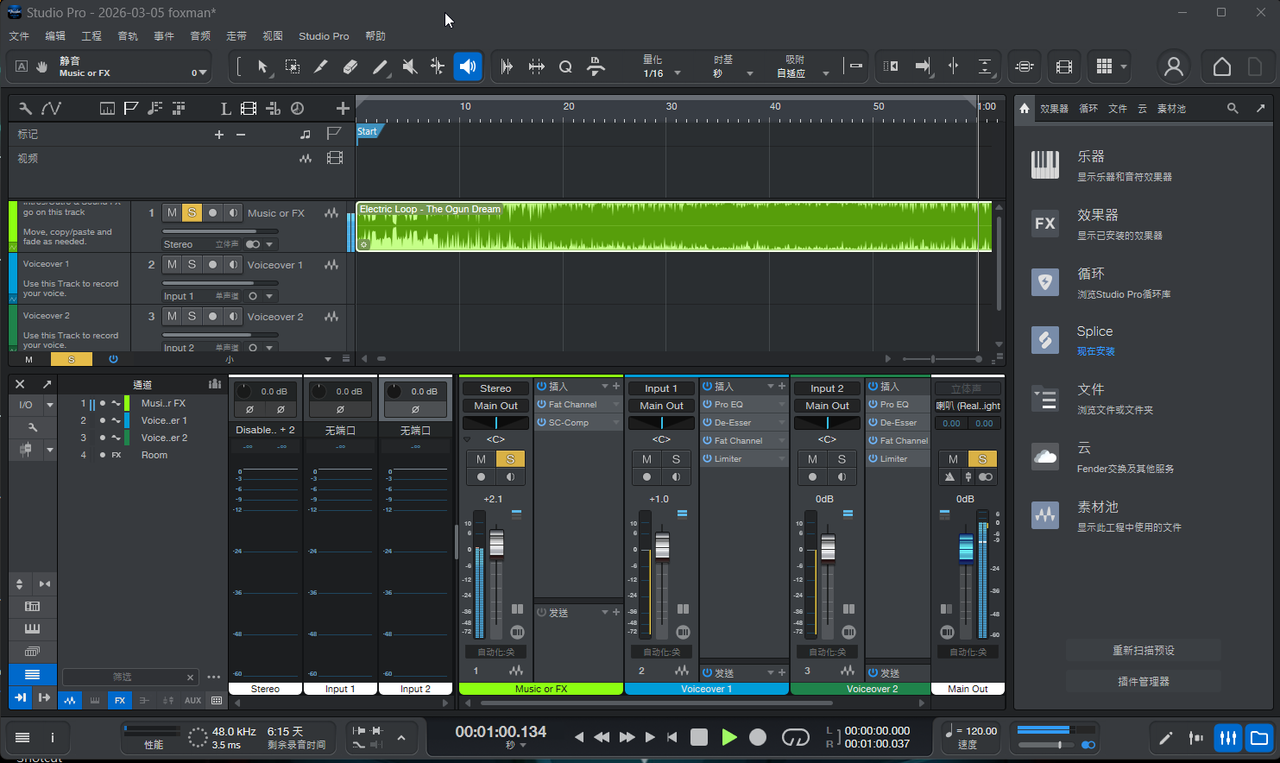Open the quantize 1/16 dropdown
The image size is (1280, 763).
pos(677,74)
